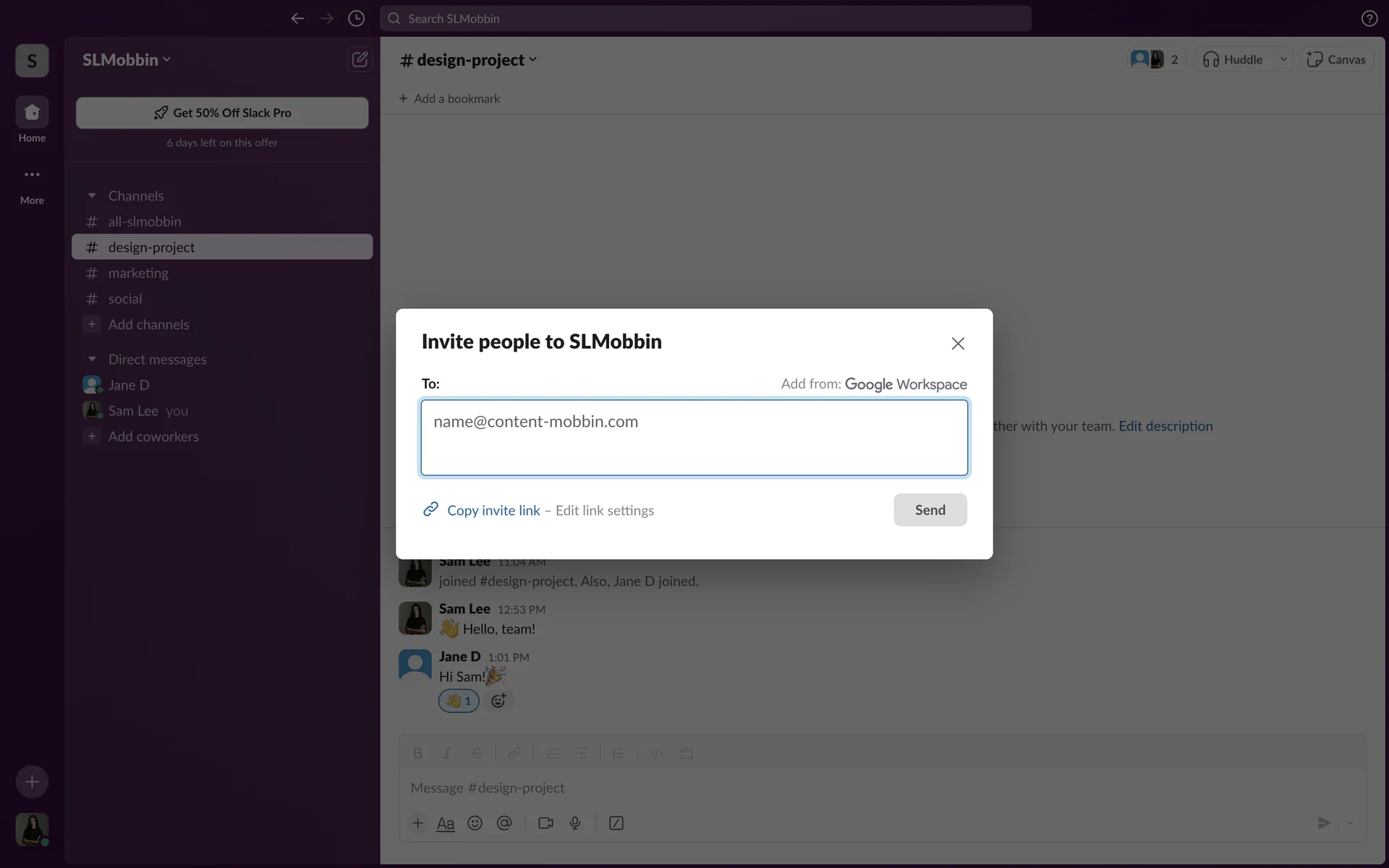This screenshot has height=868, width=1389.
Task: Click the invite email address input field
Action: click(694, 438)
